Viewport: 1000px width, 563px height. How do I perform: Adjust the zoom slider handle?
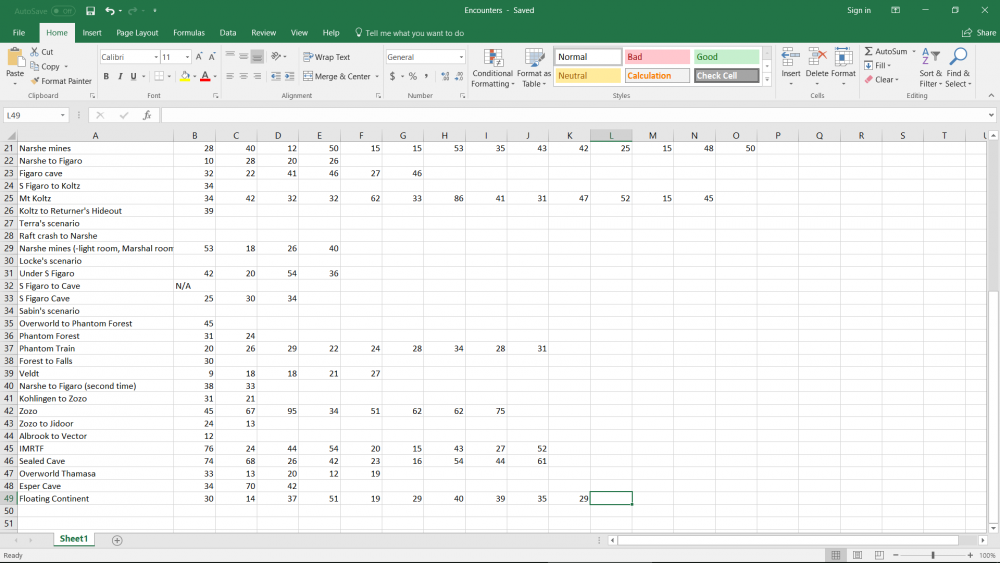[x=932, y=555]
